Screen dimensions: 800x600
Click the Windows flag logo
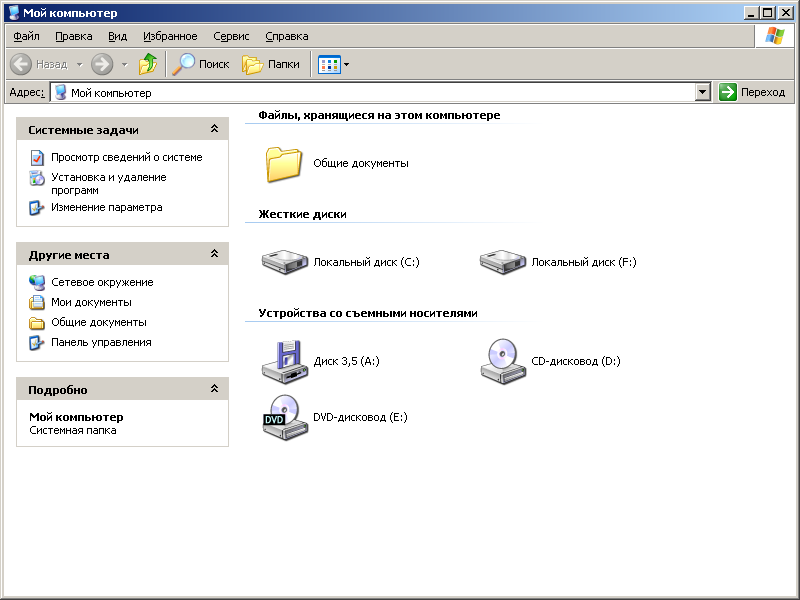click(774, 36)
